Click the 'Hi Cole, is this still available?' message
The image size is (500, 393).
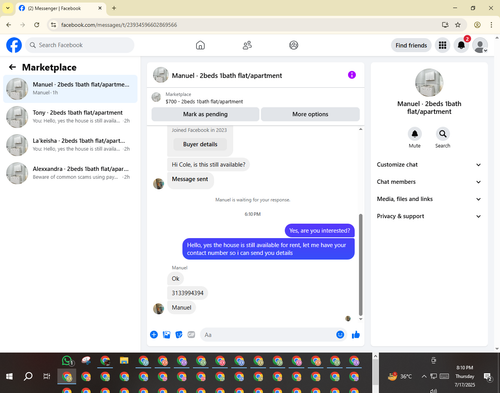[x=208, y=165]
